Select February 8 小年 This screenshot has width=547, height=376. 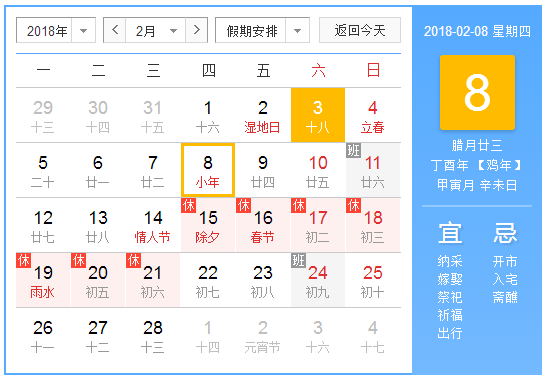[208, 171]
